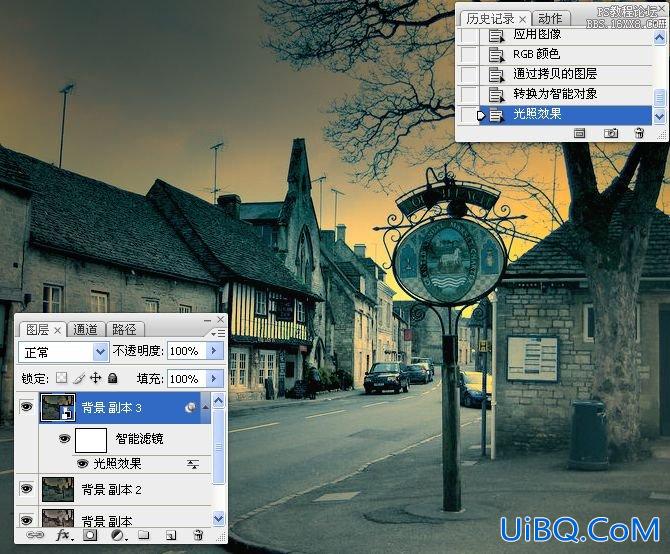Select the RGB 颜色 history state
Image resolution: width=670 pixels, height=554 pixels.
[x=566, y=54]
